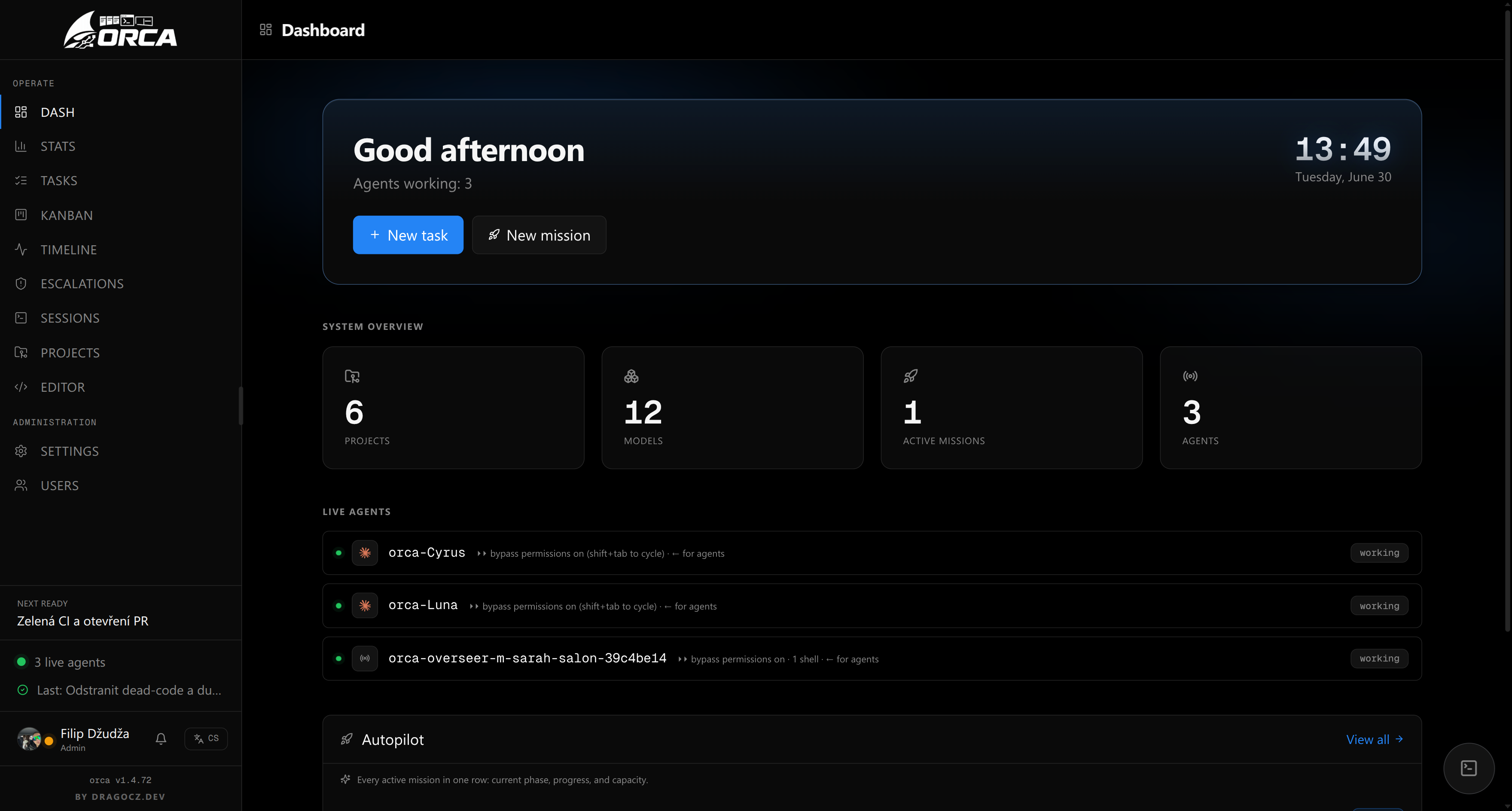Open the Projects overview card
This screenshot has height=811, width=1512.
click(x=453, y=408)
